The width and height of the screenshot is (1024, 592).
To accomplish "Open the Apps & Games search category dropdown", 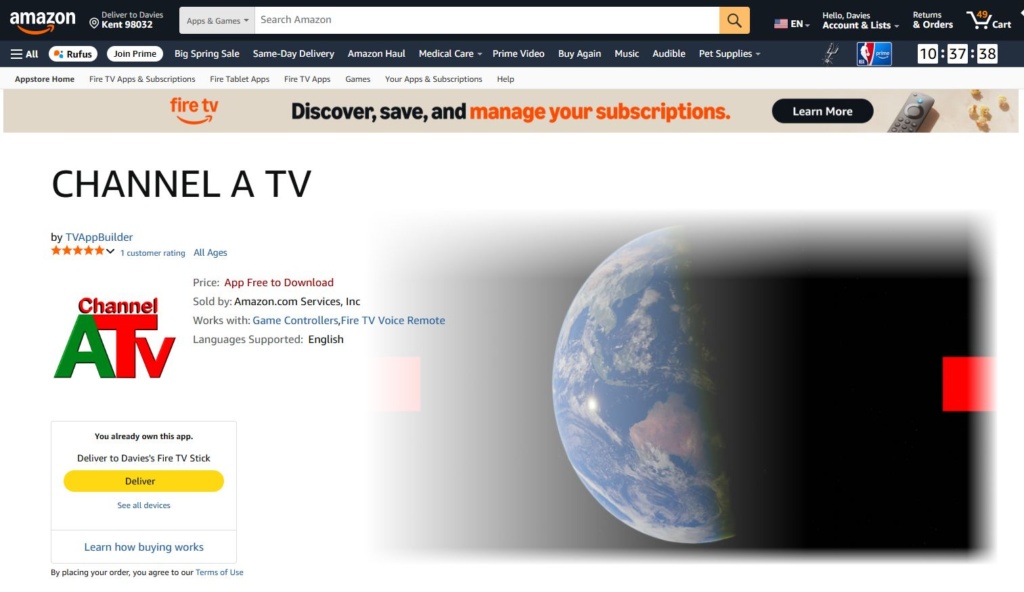I will 217,20.
